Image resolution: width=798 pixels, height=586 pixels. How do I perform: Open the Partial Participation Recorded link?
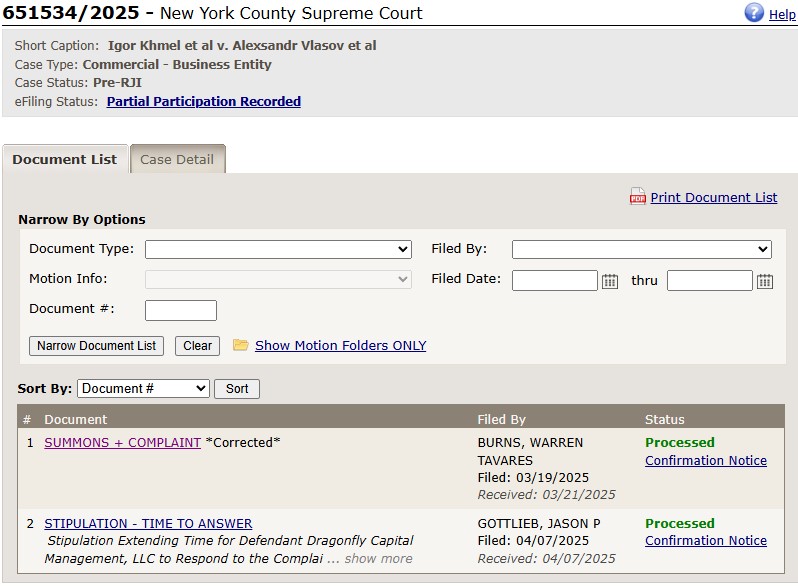point(204,101)
